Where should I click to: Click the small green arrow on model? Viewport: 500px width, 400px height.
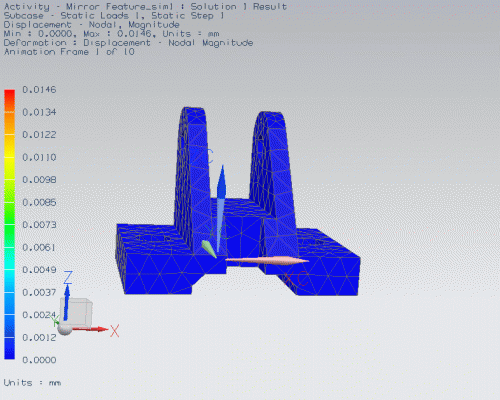[x=209, y=249]
